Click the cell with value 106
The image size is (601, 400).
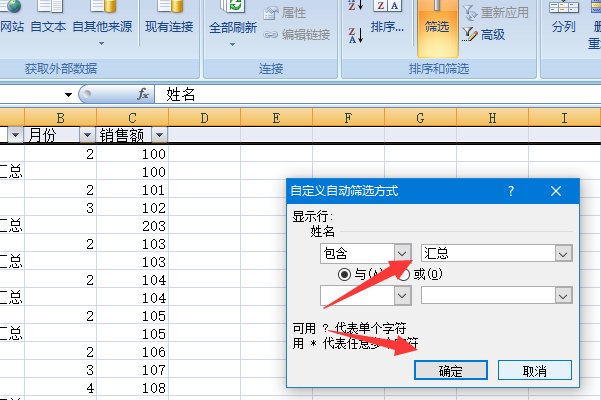tap(132, 352)
